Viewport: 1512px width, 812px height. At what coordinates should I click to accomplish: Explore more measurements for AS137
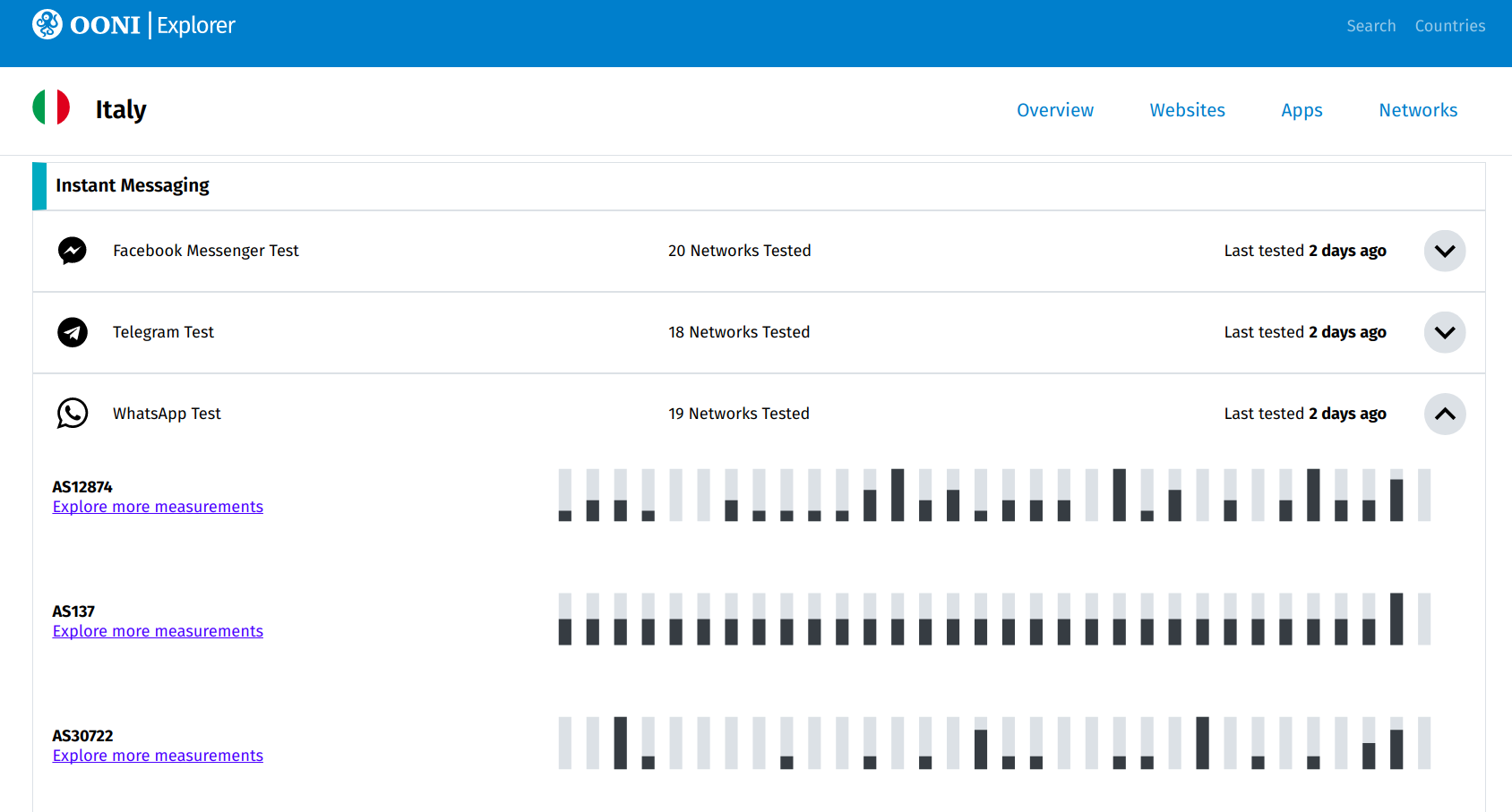(x=158, y=631)
